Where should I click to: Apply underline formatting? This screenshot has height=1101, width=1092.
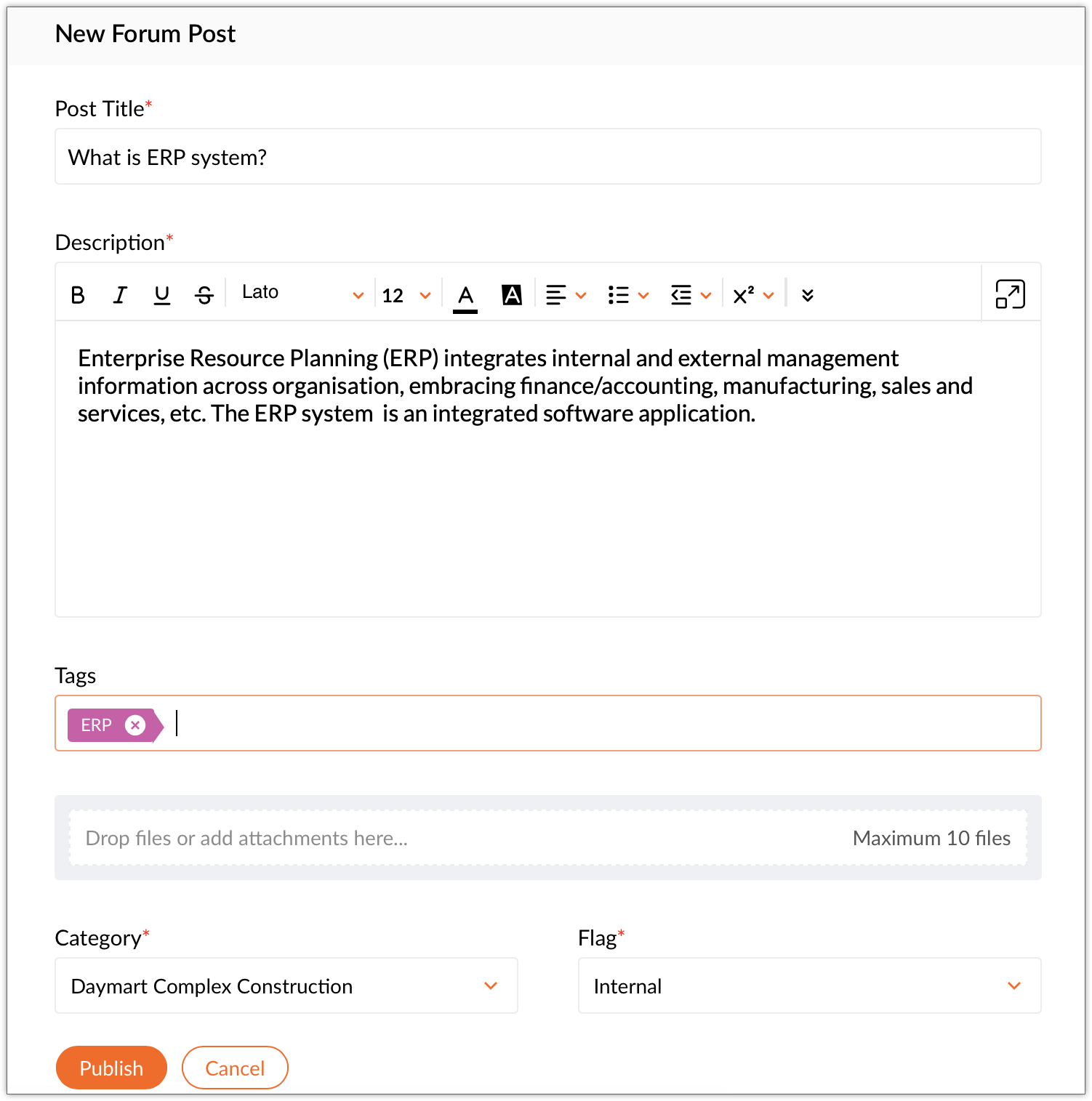click(162, 295)
